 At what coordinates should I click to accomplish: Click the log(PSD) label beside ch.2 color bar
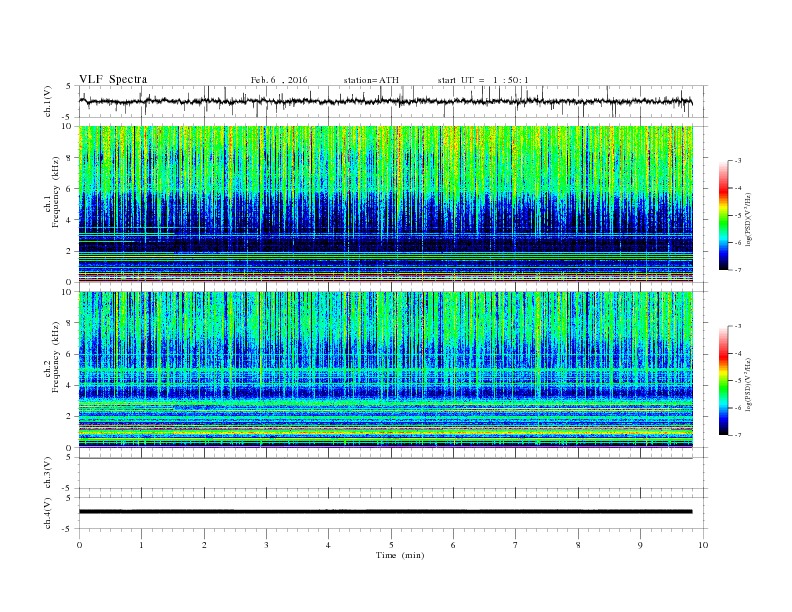click(749, 384)
